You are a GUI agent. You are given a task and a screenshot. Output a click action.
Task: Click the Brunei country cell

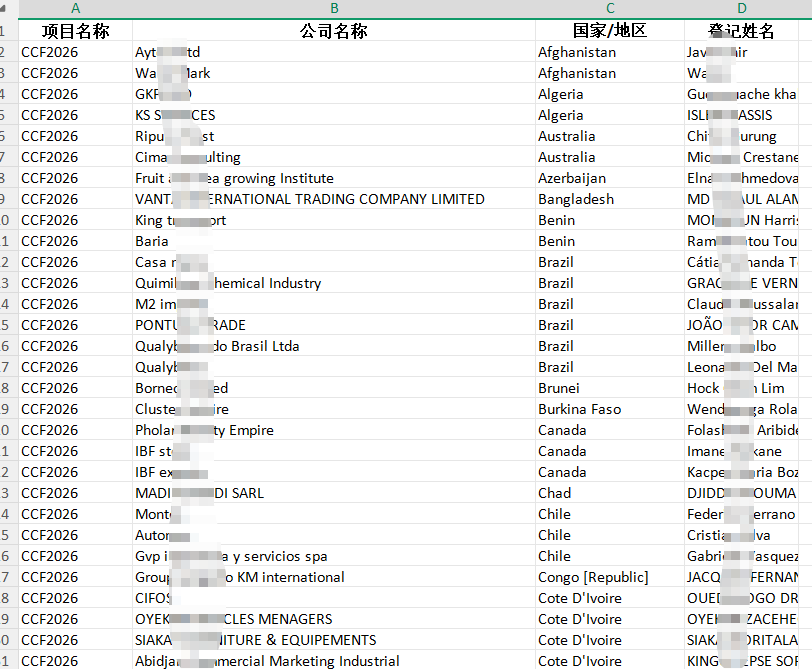[x=609, y=388]
